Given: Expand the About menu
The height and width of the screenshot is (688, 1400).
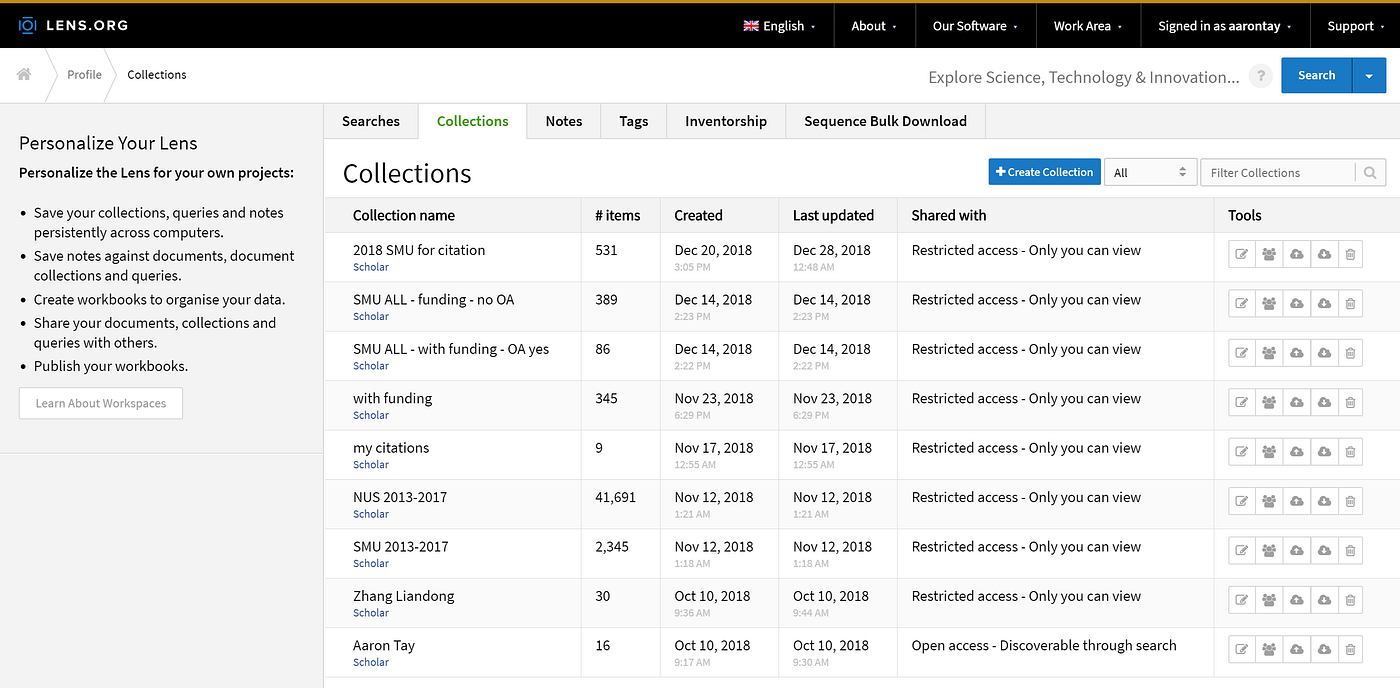Looking at the screenshot, I should pos(874,26).
